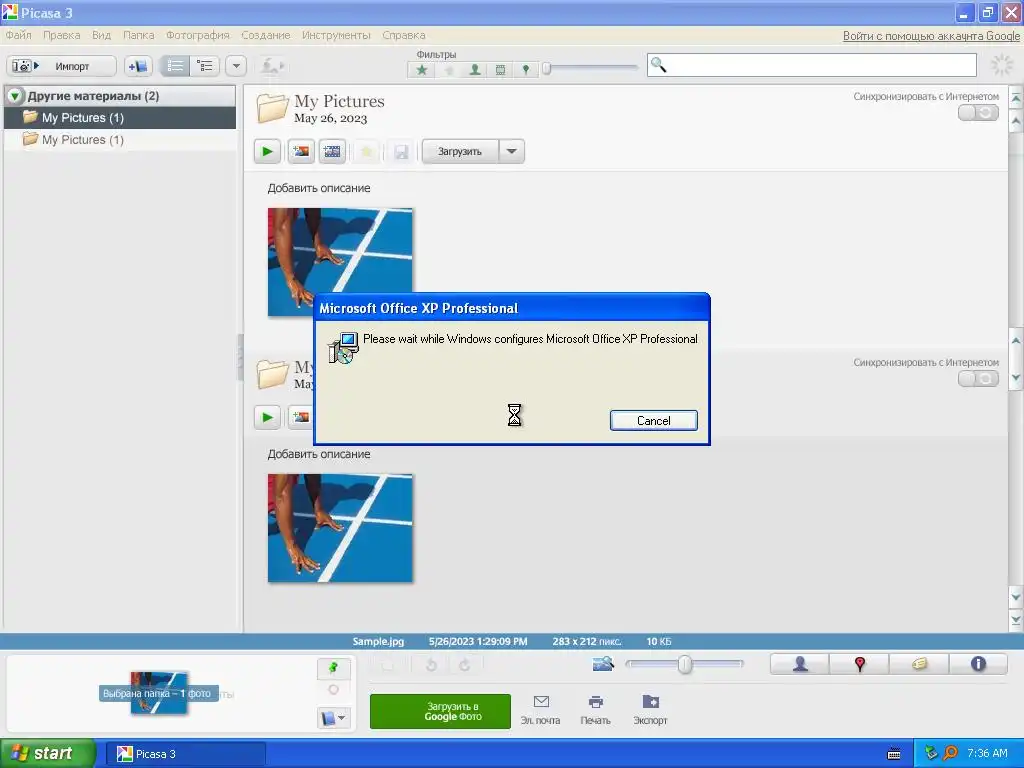Click the Picasa 3 taskbar button
1024x768 pixels.
pyautogui.click(x=186, y=754)
